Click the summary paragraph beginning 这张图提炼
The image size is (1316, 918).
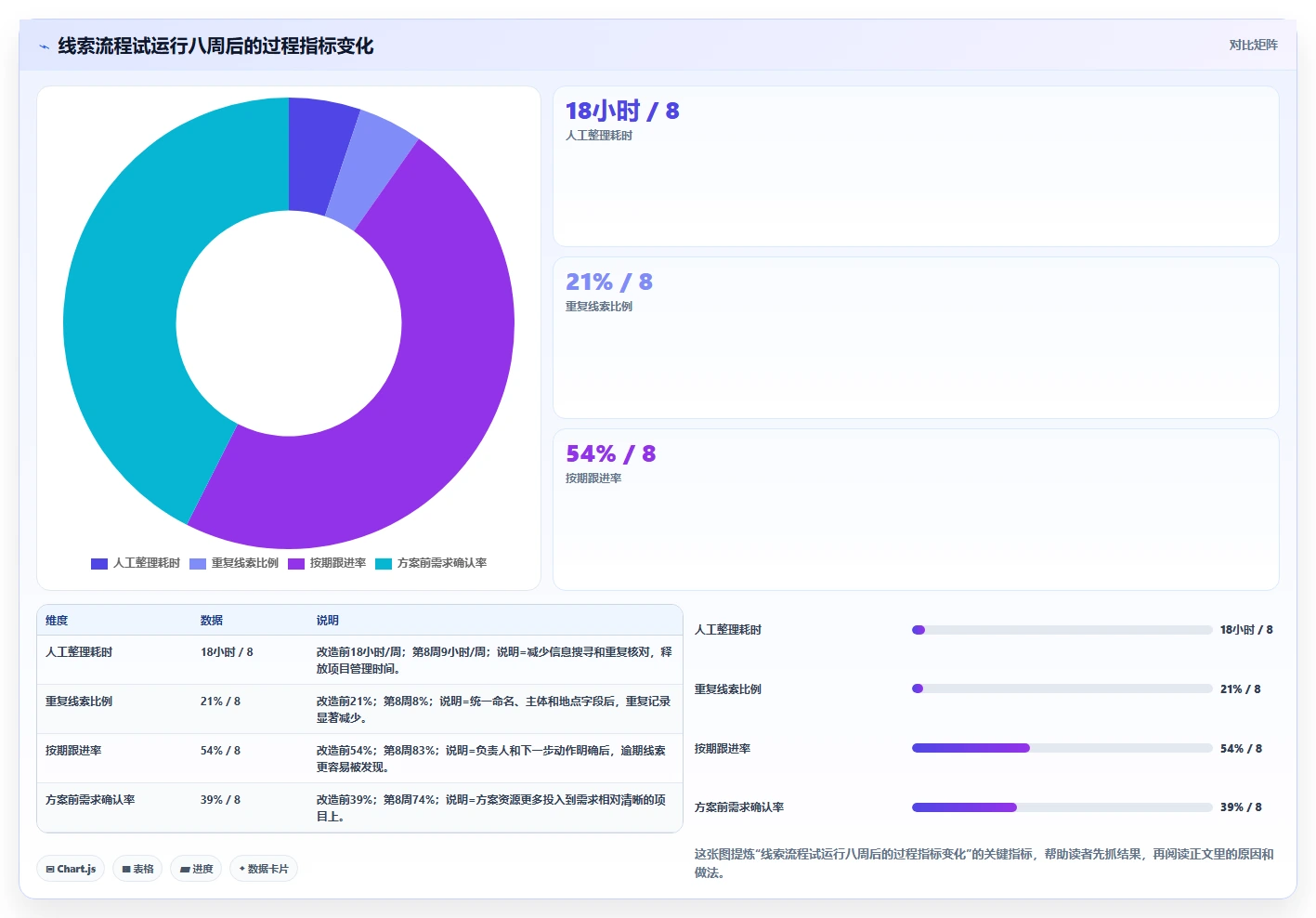click(984, 863)
